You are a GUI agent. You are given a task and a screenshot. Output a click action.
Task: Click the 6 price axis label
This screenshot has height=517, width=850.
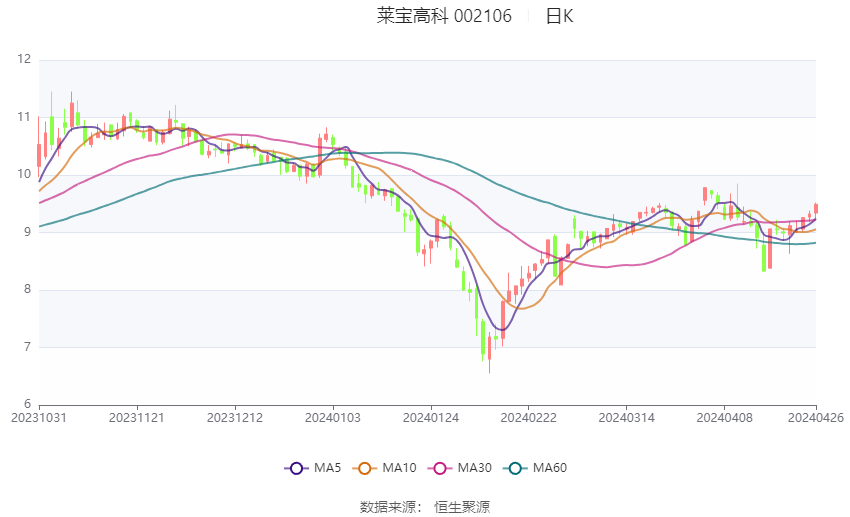coord(27,404)
